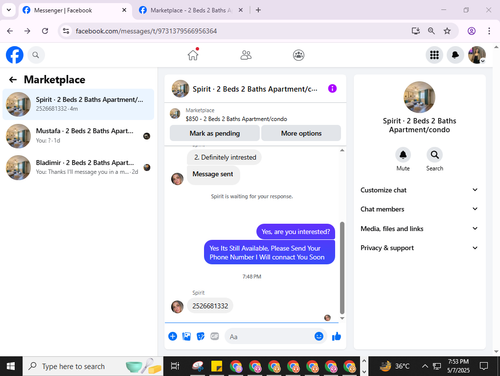Mute this conversation with bell icon
500x376 pixels.
point(403,155)
